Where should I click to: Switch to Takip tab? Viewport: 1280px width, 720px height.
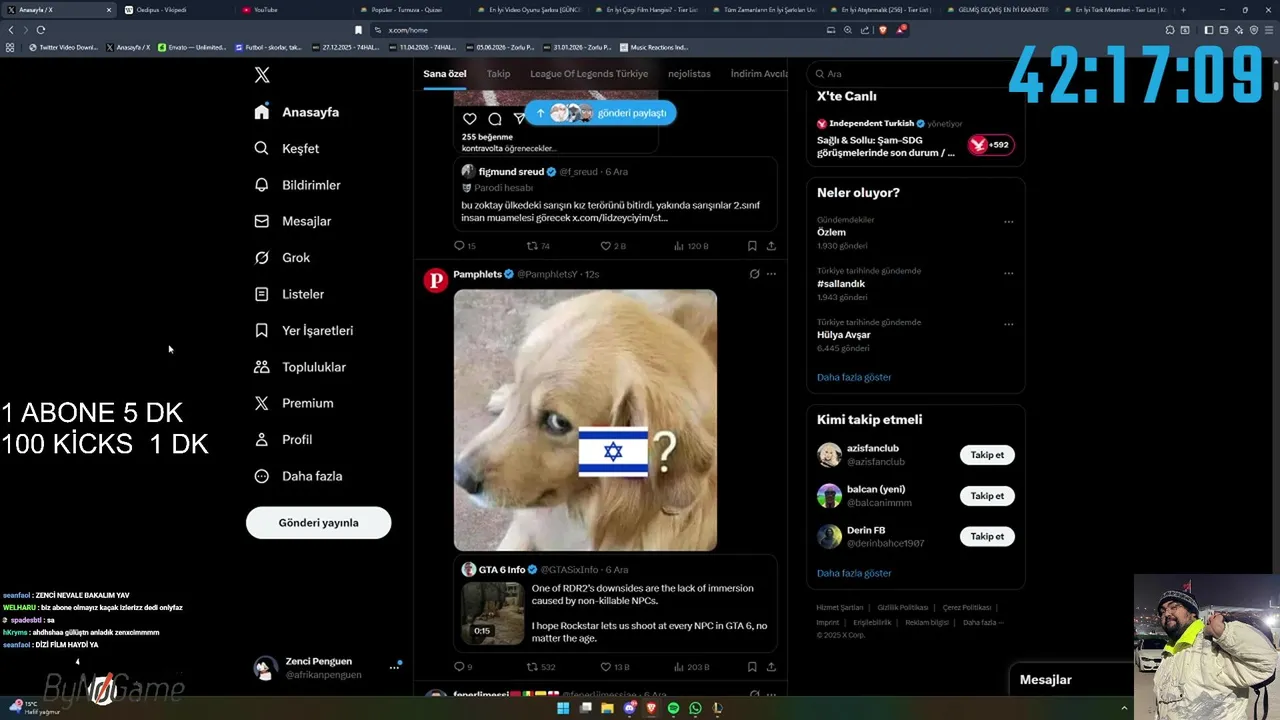(x=498, y=74)
